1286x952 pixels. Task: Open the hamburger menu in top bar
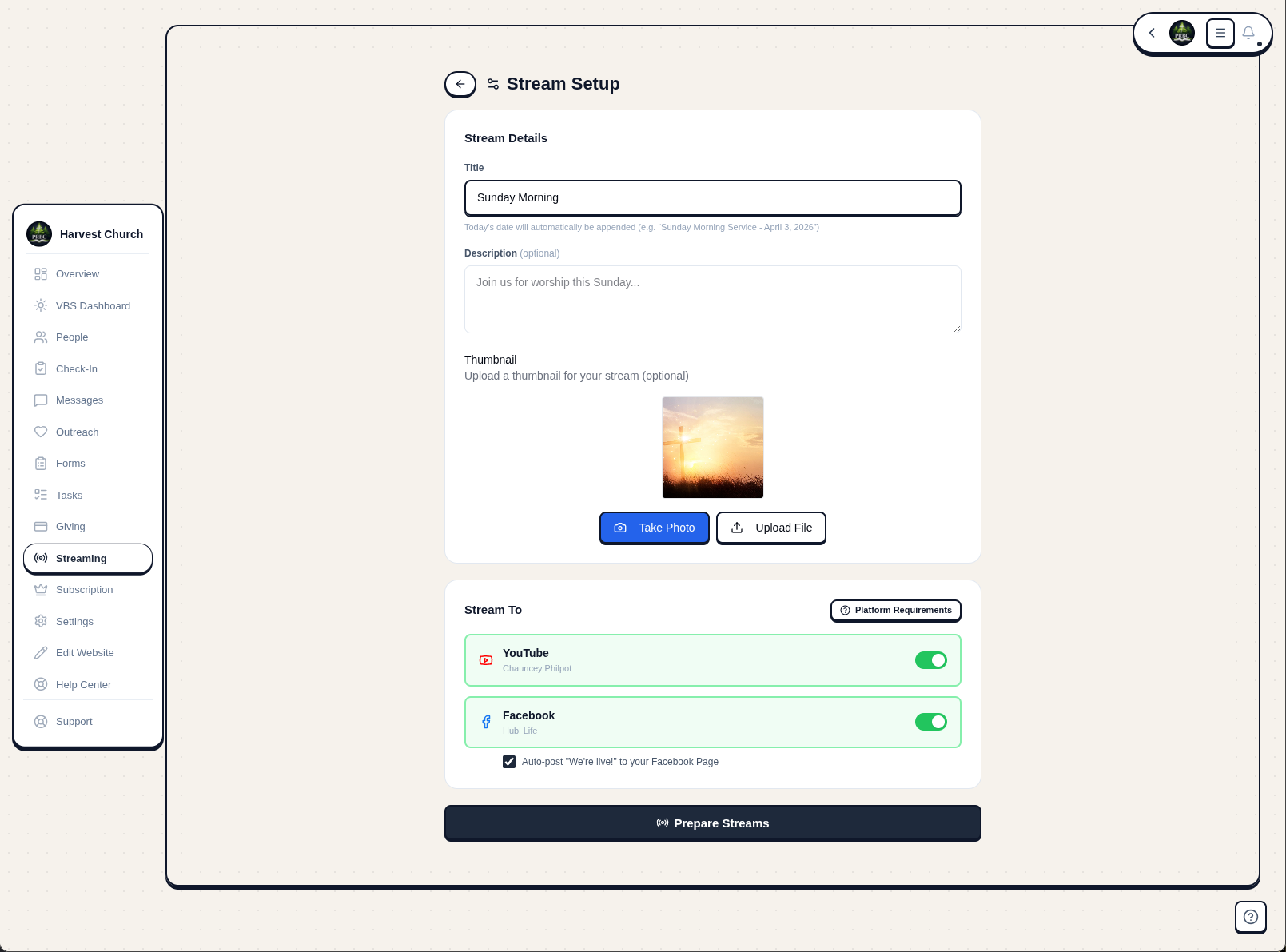[x=1219, y=33]
